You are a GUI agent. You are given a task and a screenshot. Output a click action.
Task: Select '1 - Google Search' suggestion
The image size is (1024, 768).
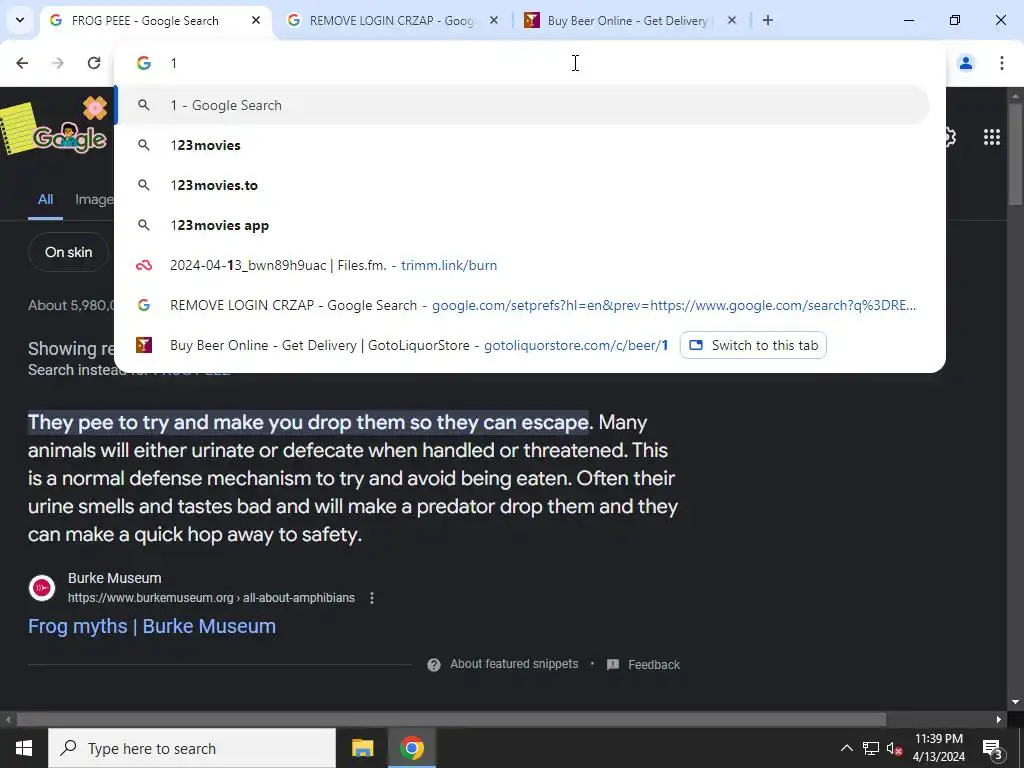522,105
